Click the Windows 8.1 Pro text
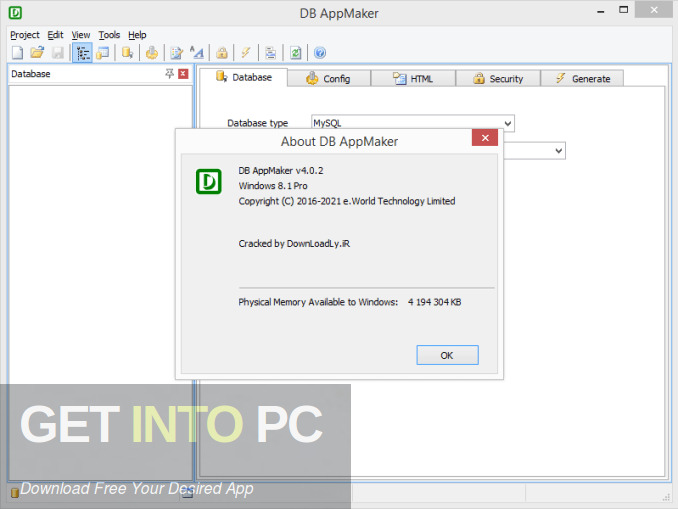Image resolution: width=678 pixels, height=509 pixels. point(273,186)
